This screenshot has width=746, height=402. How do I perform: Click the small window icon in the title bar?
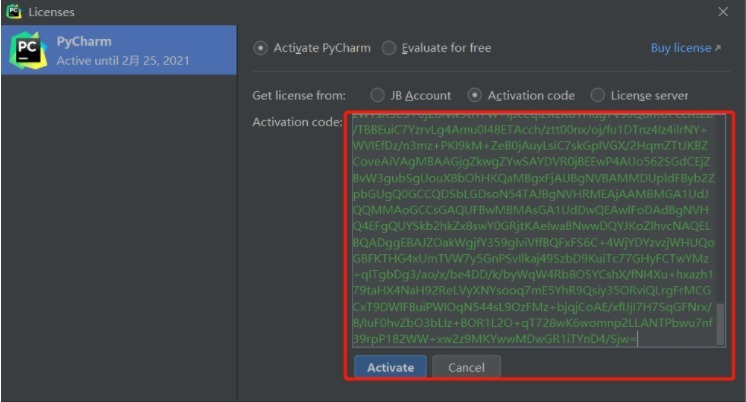tap(14, 12)
